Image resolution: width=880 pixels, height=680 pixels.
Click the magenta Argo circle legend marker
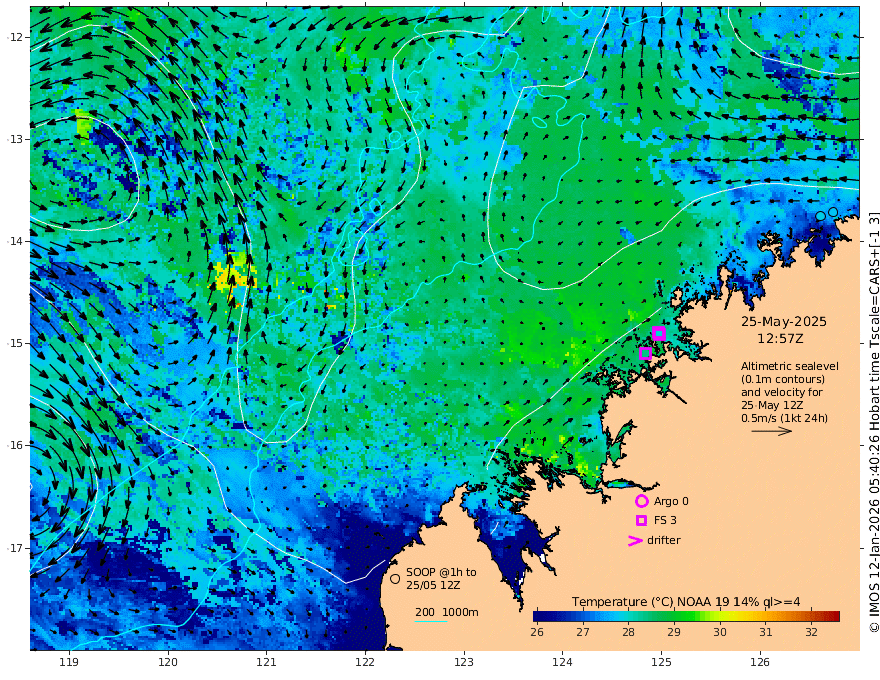point(641,501)
